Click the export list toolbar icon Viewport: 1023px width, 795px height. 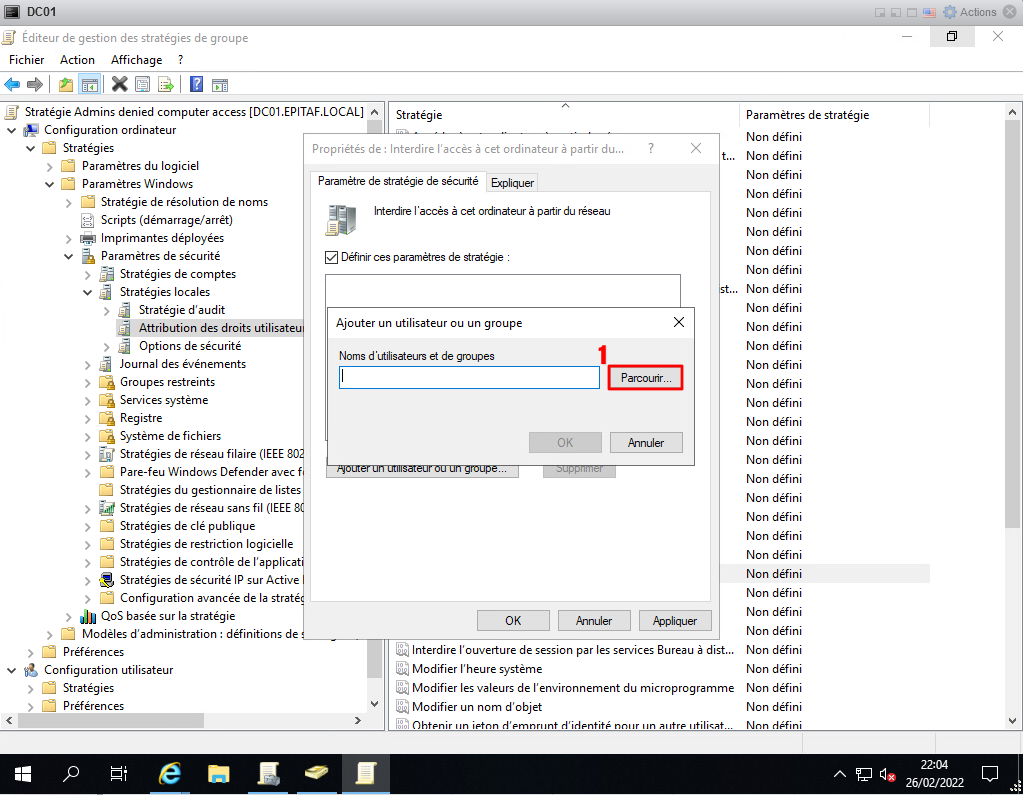(166, 84)
